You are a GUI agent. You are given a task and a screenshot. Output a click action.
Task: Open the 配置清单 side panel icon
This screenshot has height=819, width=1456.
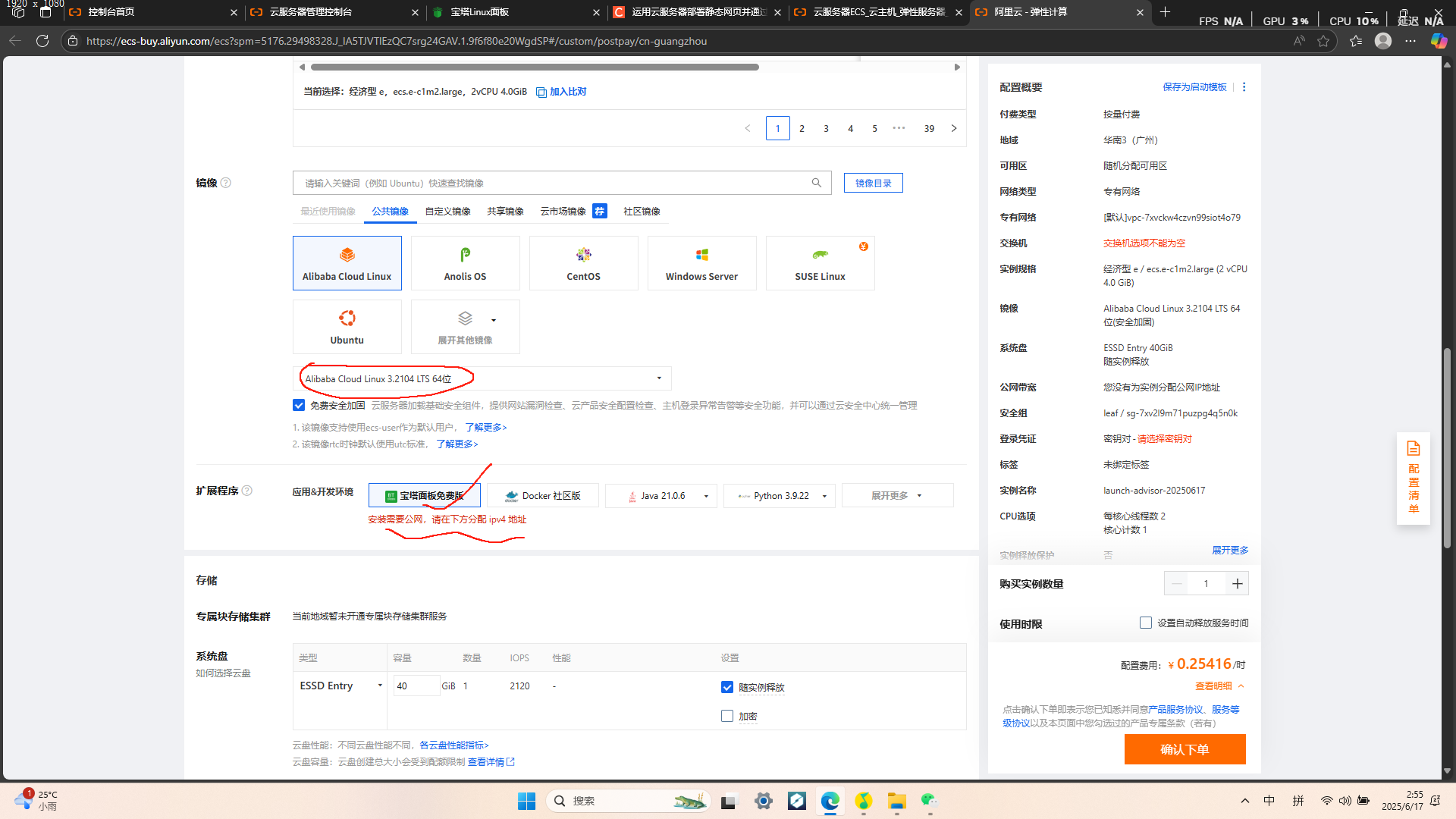1414,478
